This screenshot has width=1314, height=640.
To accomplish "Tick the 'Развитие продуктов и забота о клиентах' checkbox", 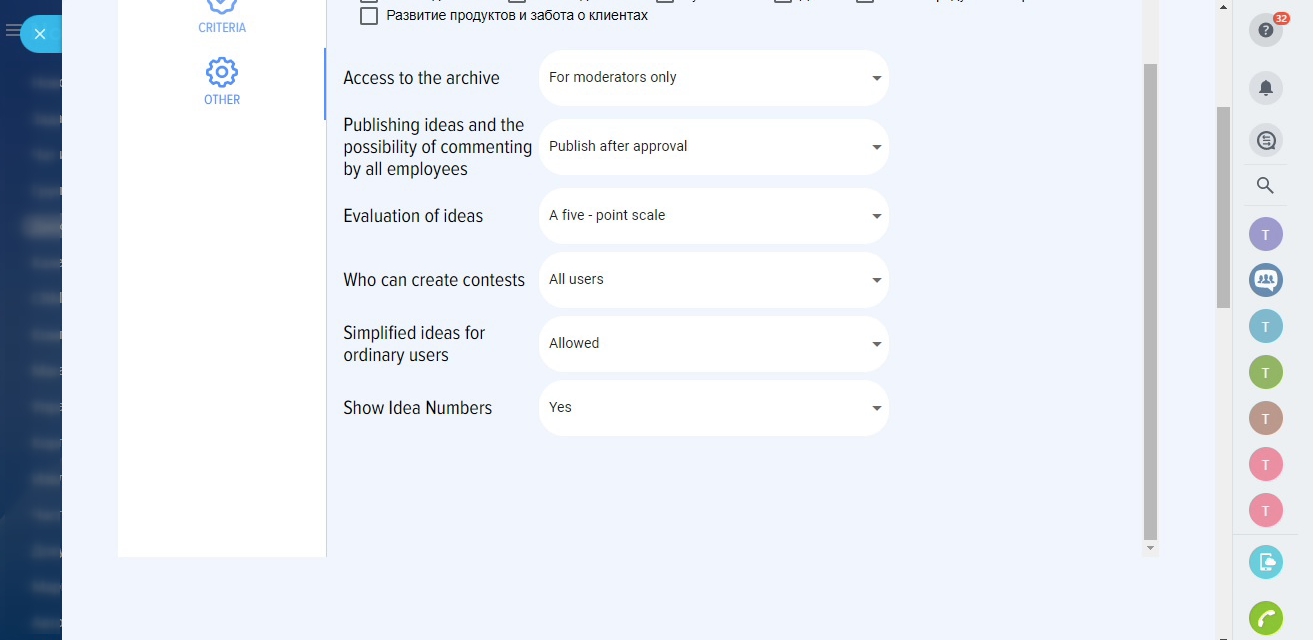I will [x=369, y=16].
